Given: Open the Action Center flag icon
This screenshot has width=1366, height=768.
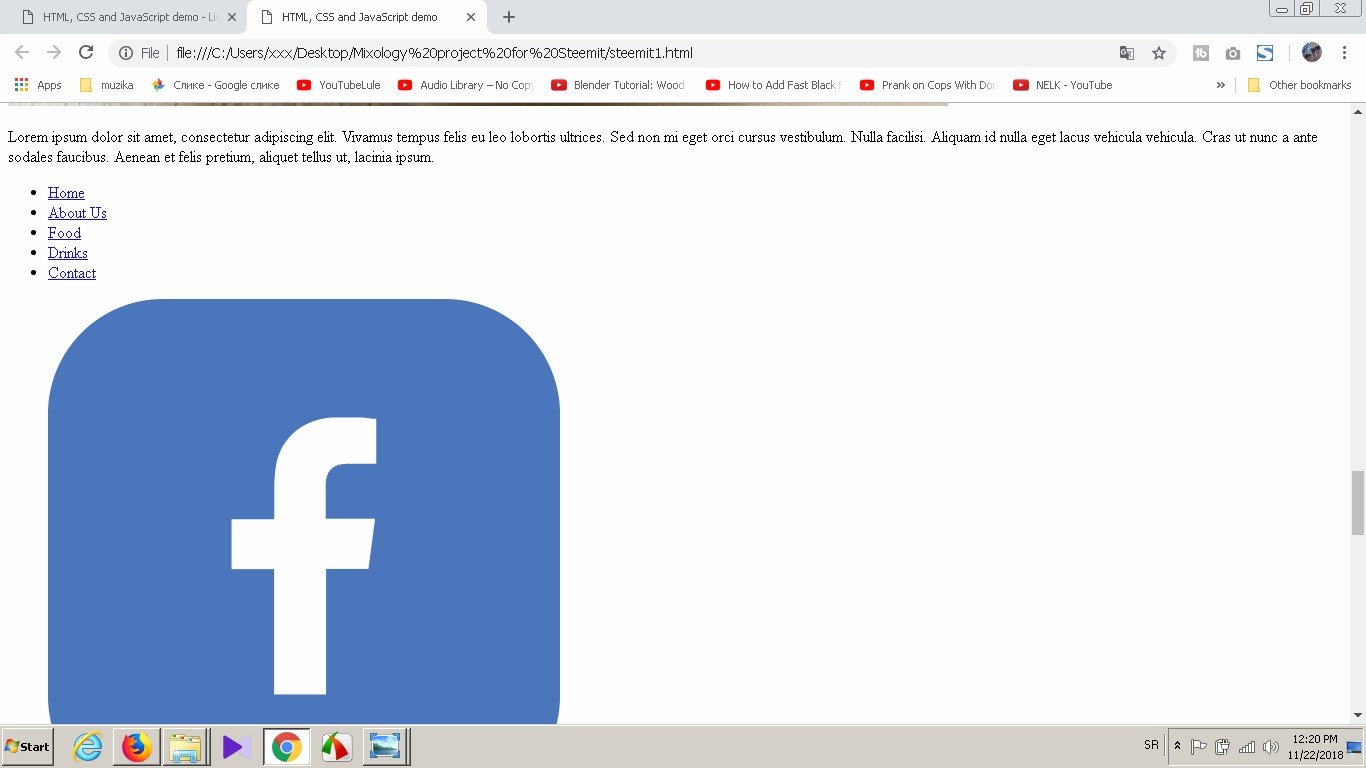Looking at the screenshot, I should click(x=1198, y=747).
